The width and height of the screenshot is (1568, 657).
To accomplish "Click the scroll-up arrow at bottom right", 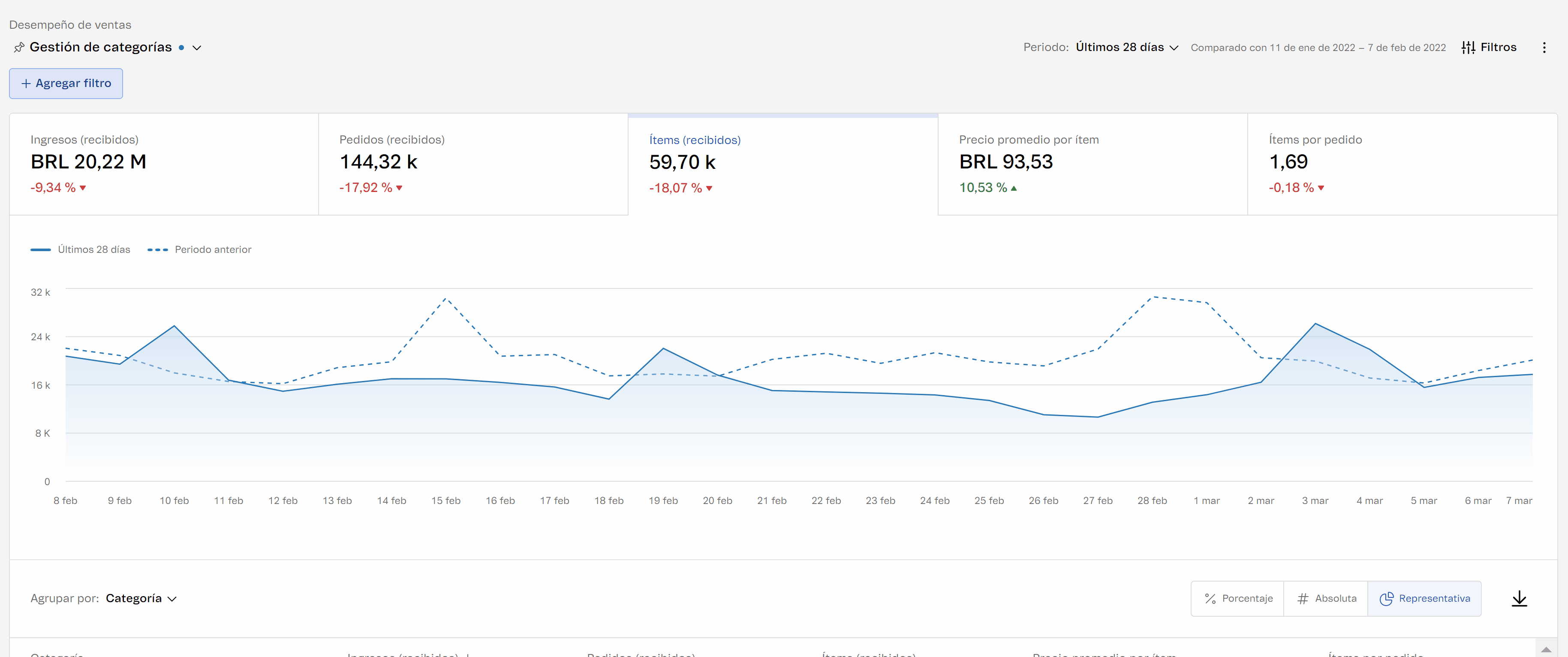I will (1545, 649).
